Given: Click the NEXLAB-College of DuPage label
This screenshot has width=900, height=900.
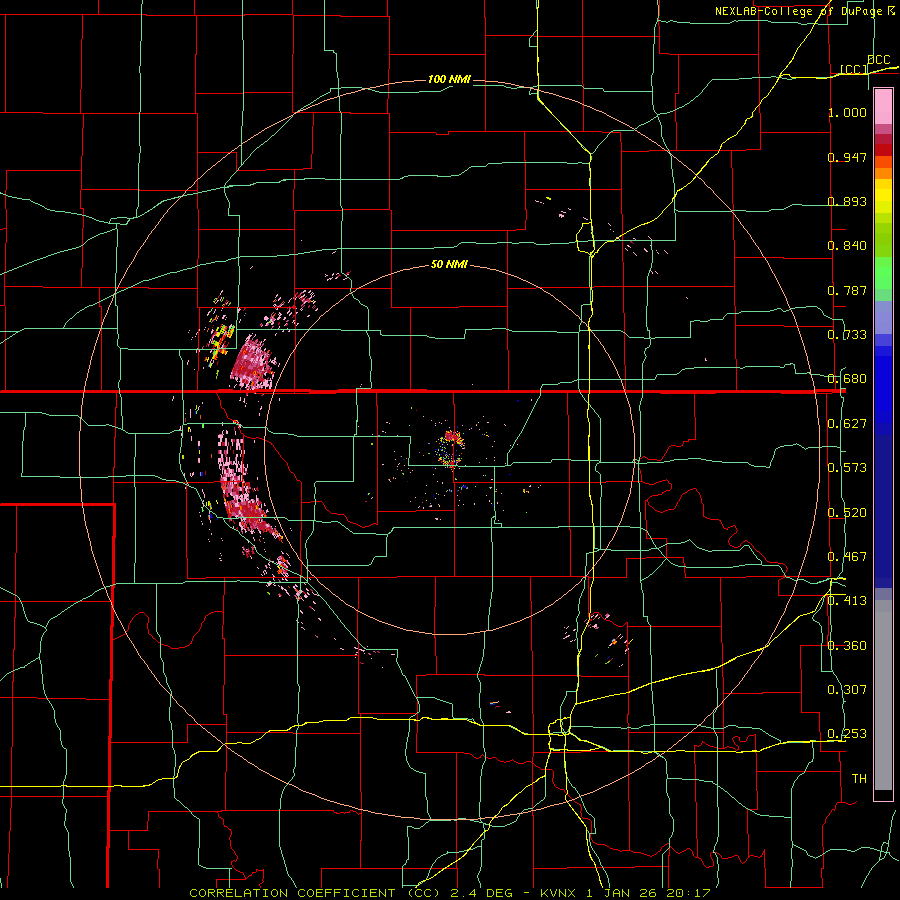Looking at the screenshot, I should (799, 11).
